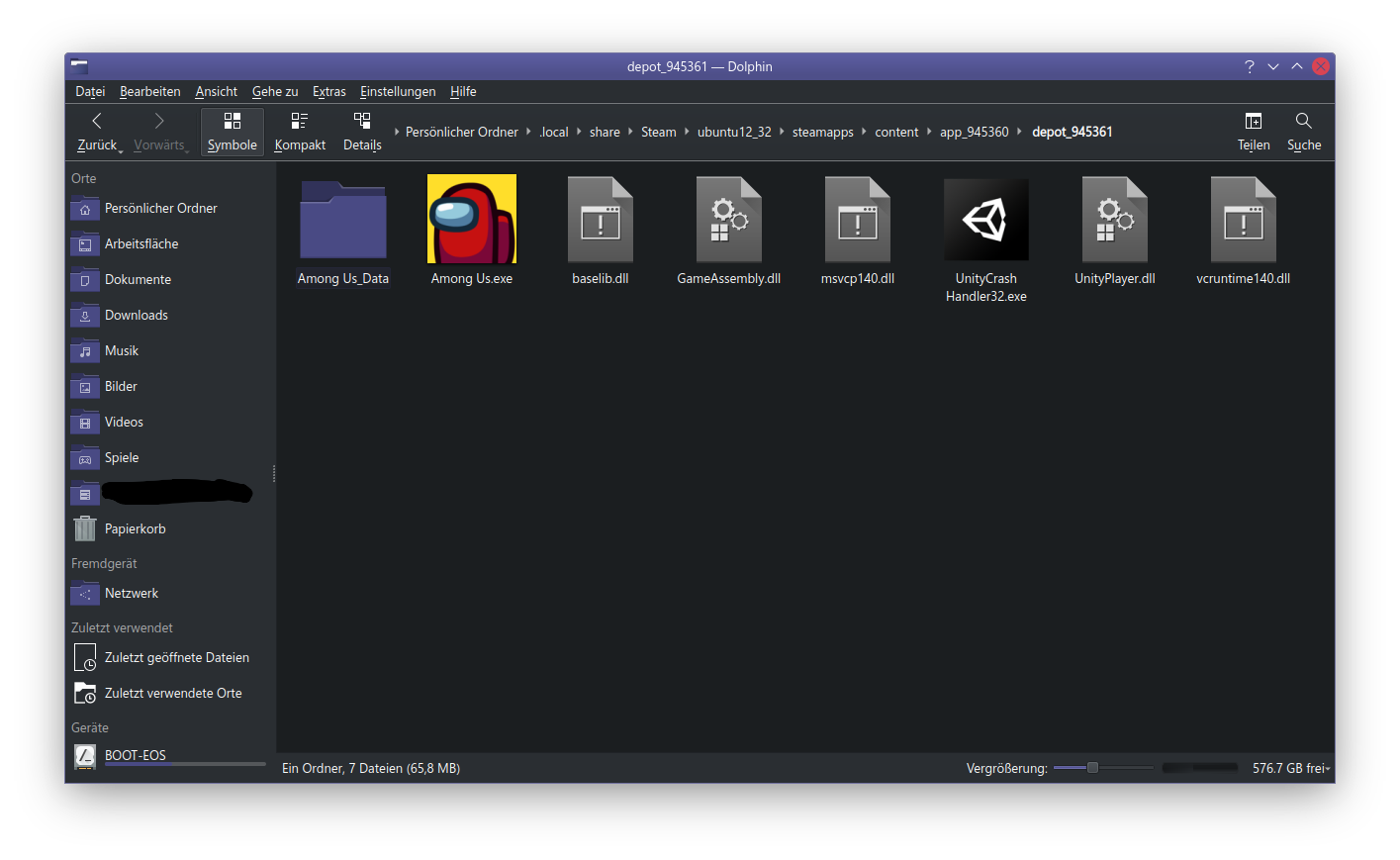
Task: Go back with the Zurück button
Action: point(98,132)
